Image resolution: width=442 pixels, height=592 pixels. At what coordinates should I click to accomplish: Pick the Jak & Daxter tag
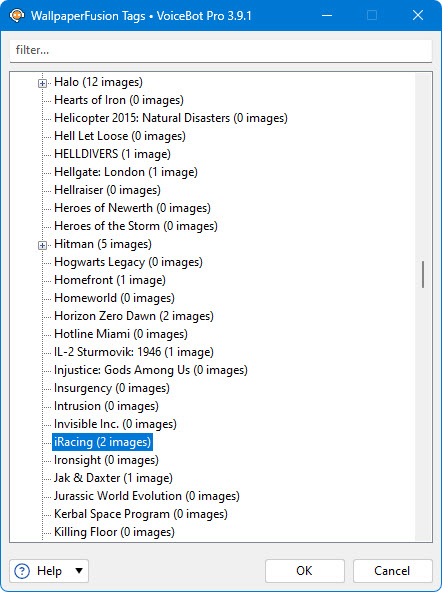[113, 478]
